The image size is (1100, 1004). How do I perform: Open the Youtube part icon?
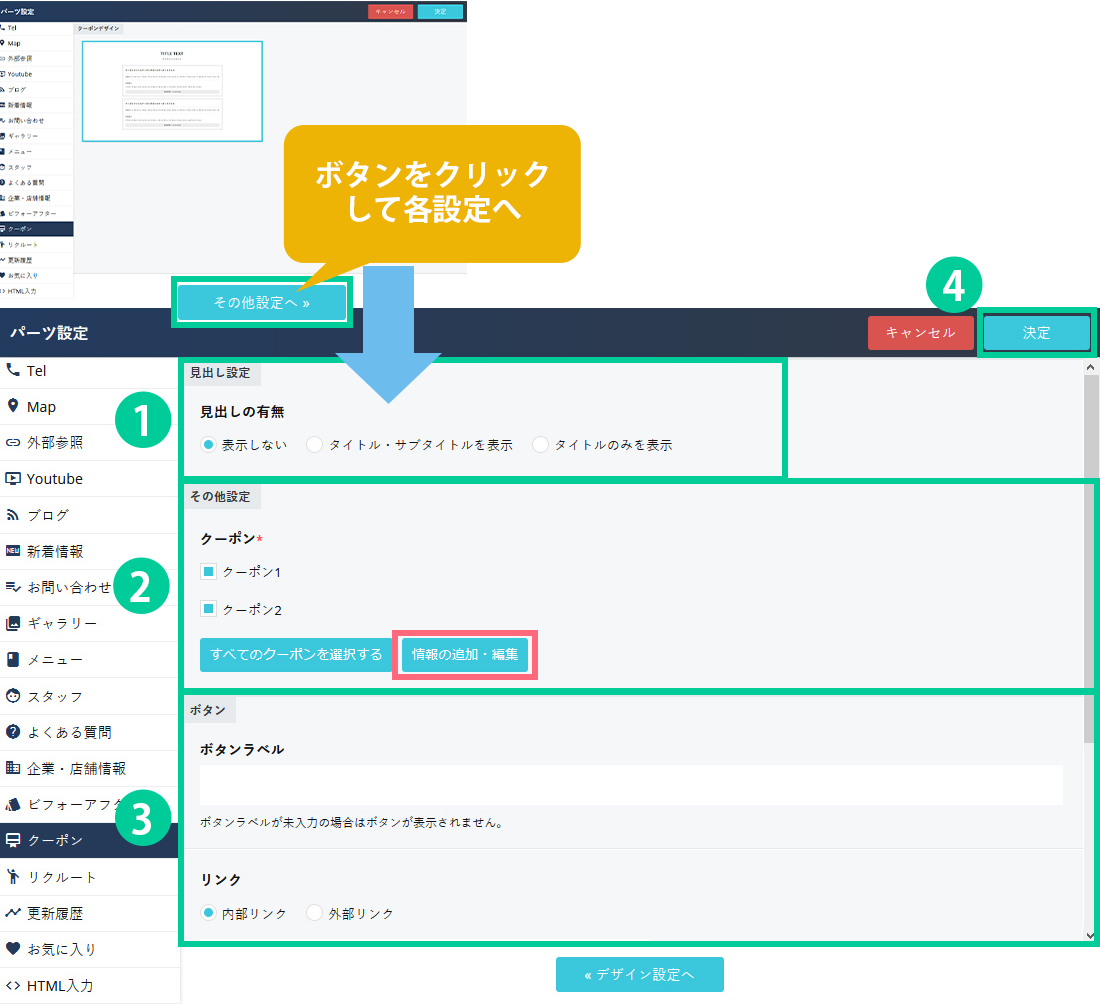click(x=13, y=478)
